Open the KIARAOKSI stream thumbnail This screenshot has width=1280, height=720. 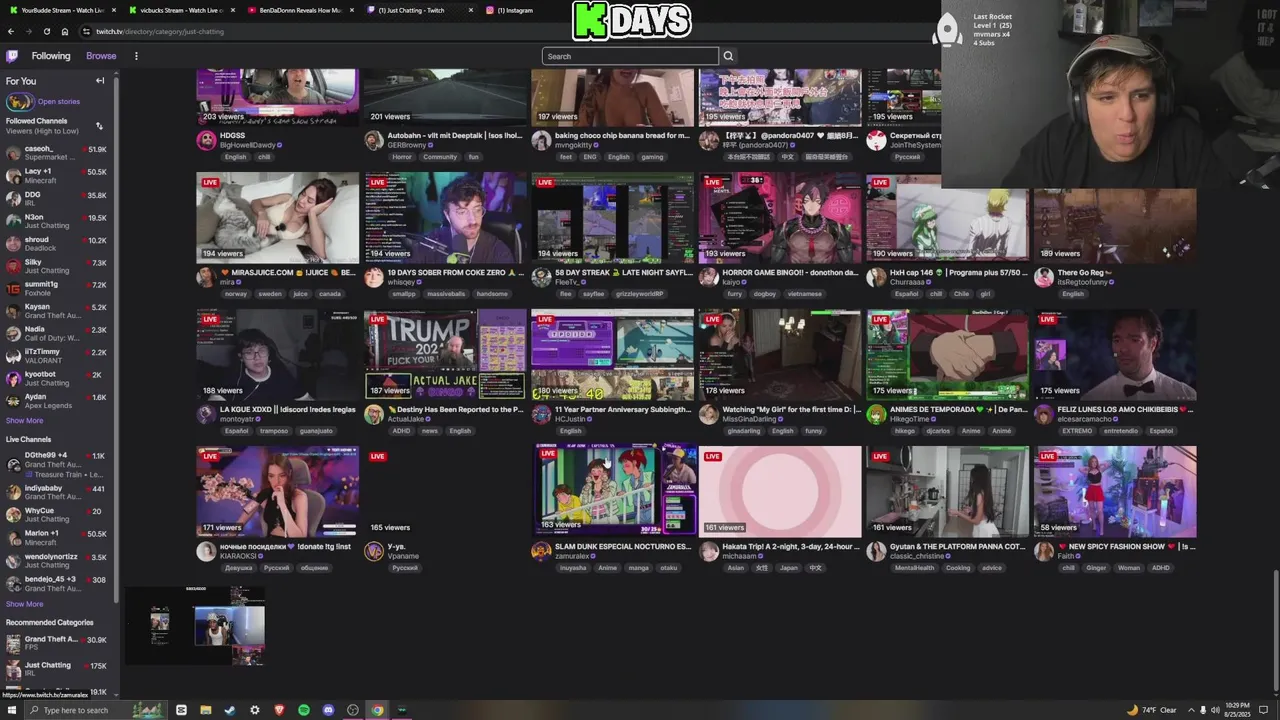pyautogui.click(x=277, y=491)
